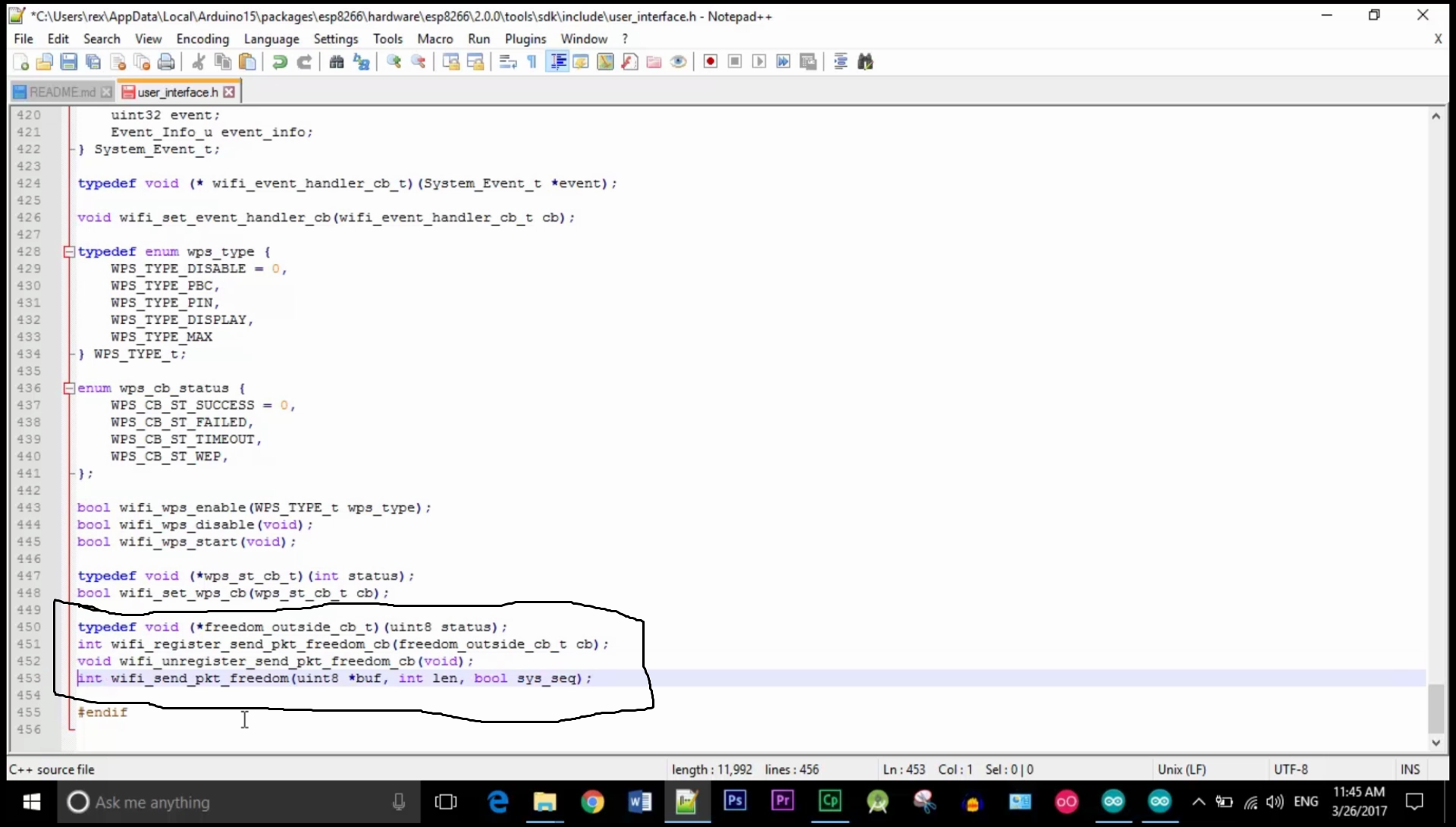Image resolution: width=1456 pixels, height=827 pixels.
Task: Save all open files
Action: pos(93,61)
